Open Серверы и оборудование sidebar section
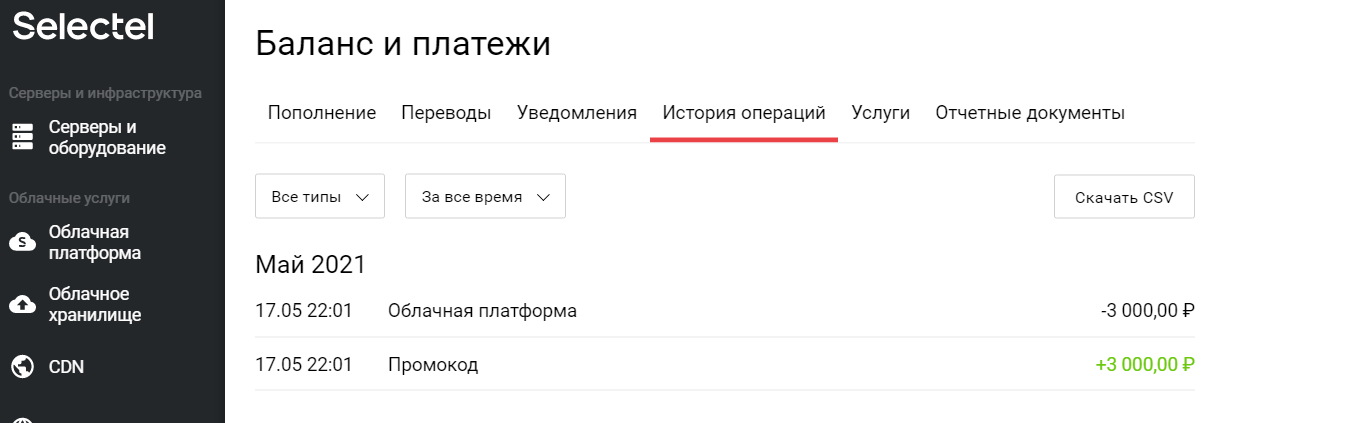Image resolution: width=1352 pixels, height=423 pixels. pyautogui.click(x=107, y=138)
